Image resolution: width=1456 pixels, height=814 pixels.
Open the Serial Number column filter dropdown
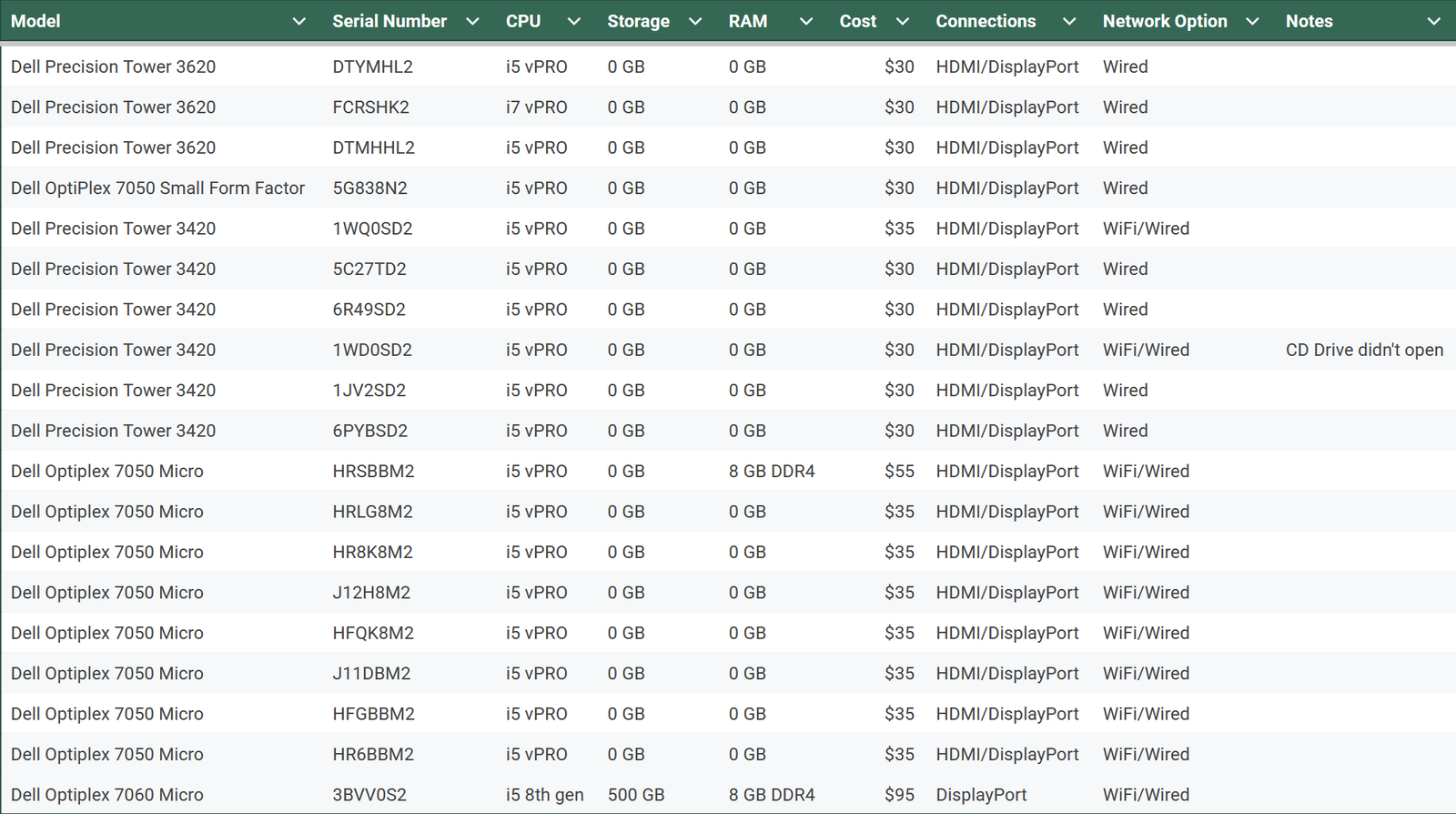pos(472,22)
